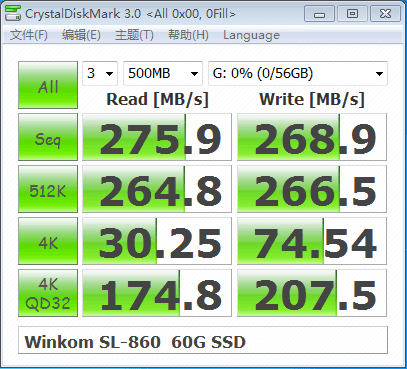Click the 4K QD32 read value 174.8
The height and width of the screenshot is (369, 407).
(157, 293)
